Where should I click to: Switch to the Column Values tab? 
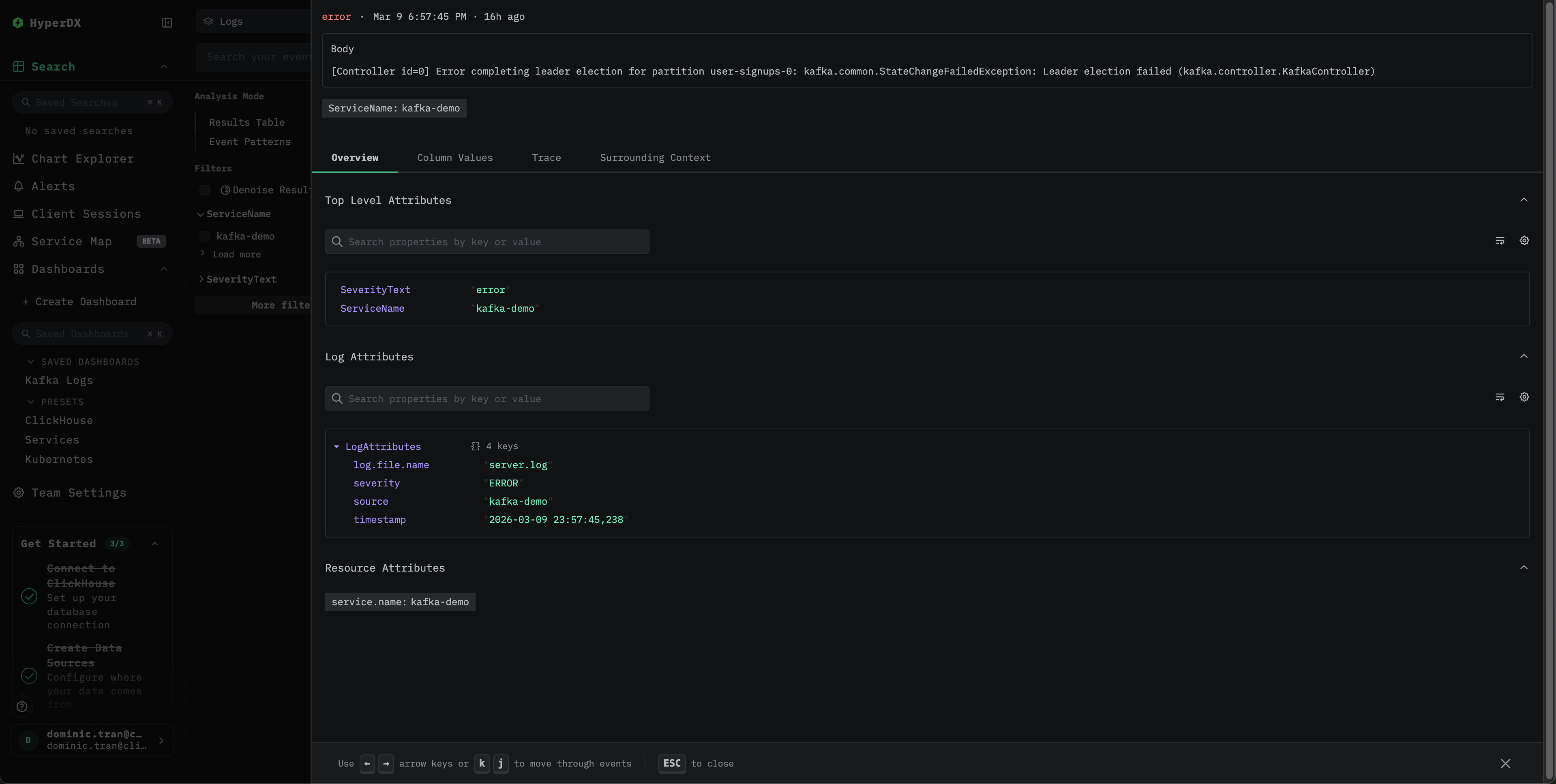(x=454, y=158)
